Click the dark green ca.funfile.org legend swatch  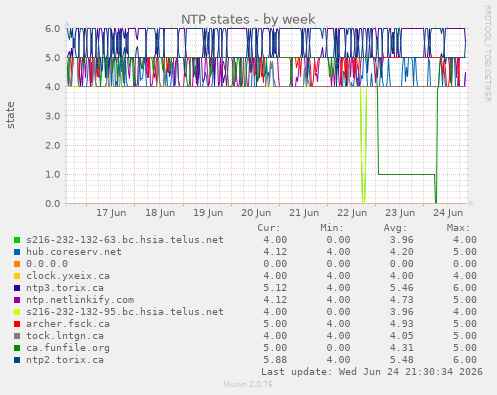pos(17,348)
